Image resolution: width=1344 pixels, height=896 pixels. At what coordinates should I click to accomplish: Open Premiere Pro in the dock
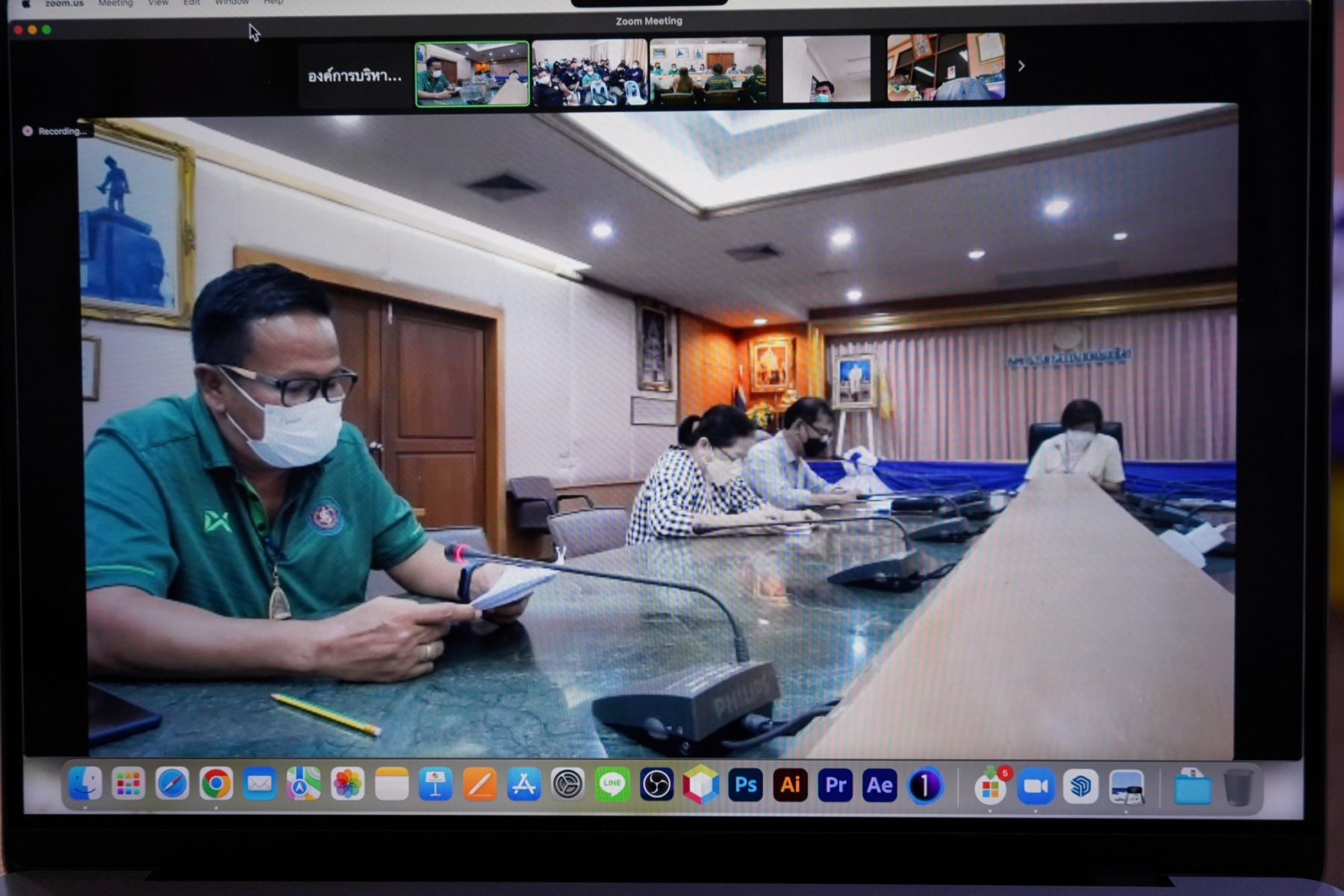pyautogui.click(x=835, y=785)
